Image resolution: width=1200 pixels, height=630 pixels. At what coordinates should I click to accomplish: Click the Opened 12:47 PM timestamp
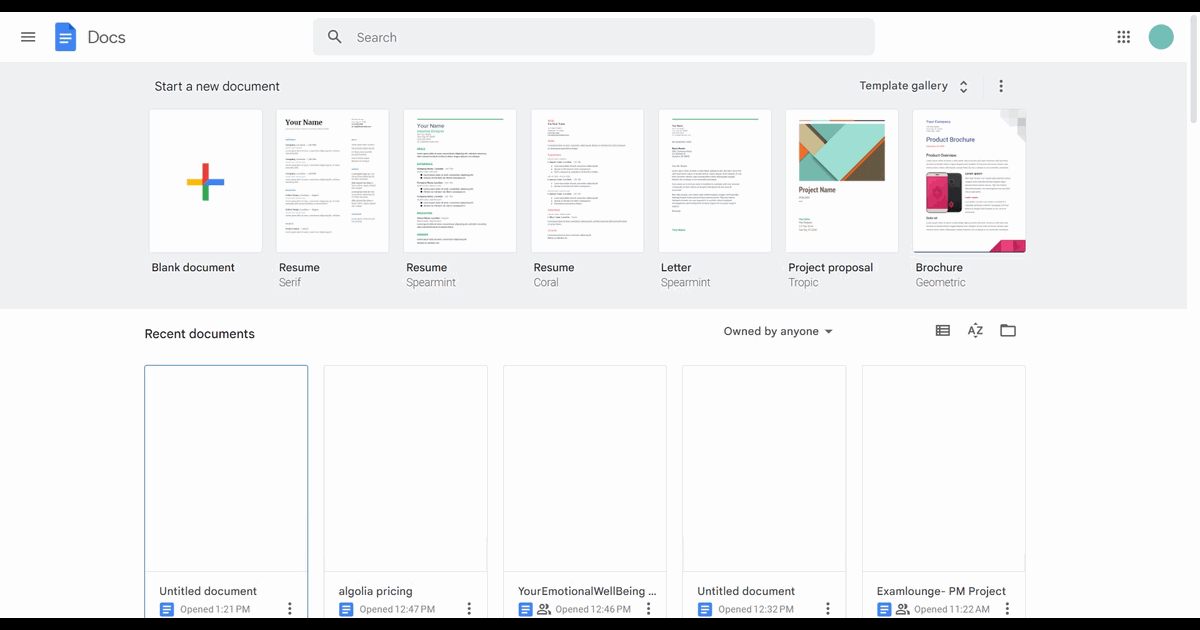point(397,609)
